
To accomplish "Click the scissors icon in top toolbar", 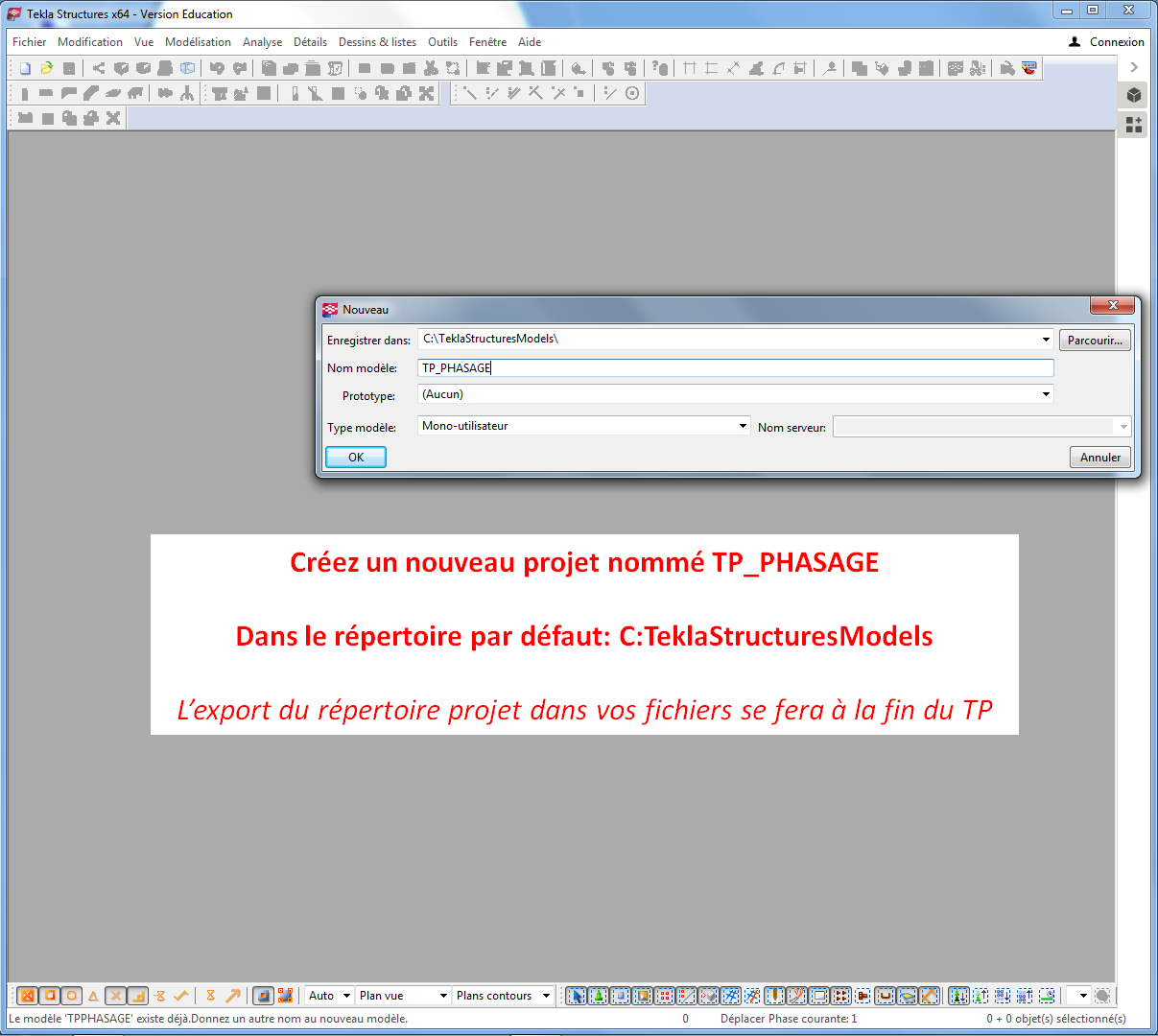I will [431, 68].
